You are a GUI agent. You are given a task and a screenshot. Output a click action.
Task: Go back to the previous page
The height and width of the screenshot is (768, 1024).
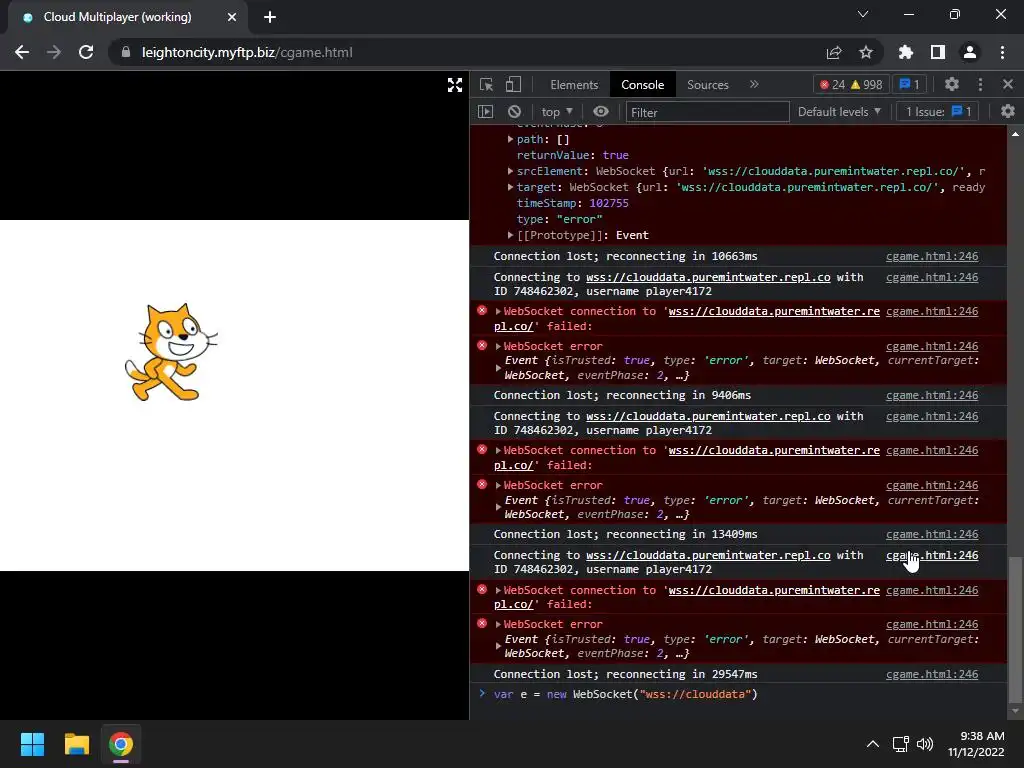22,52
